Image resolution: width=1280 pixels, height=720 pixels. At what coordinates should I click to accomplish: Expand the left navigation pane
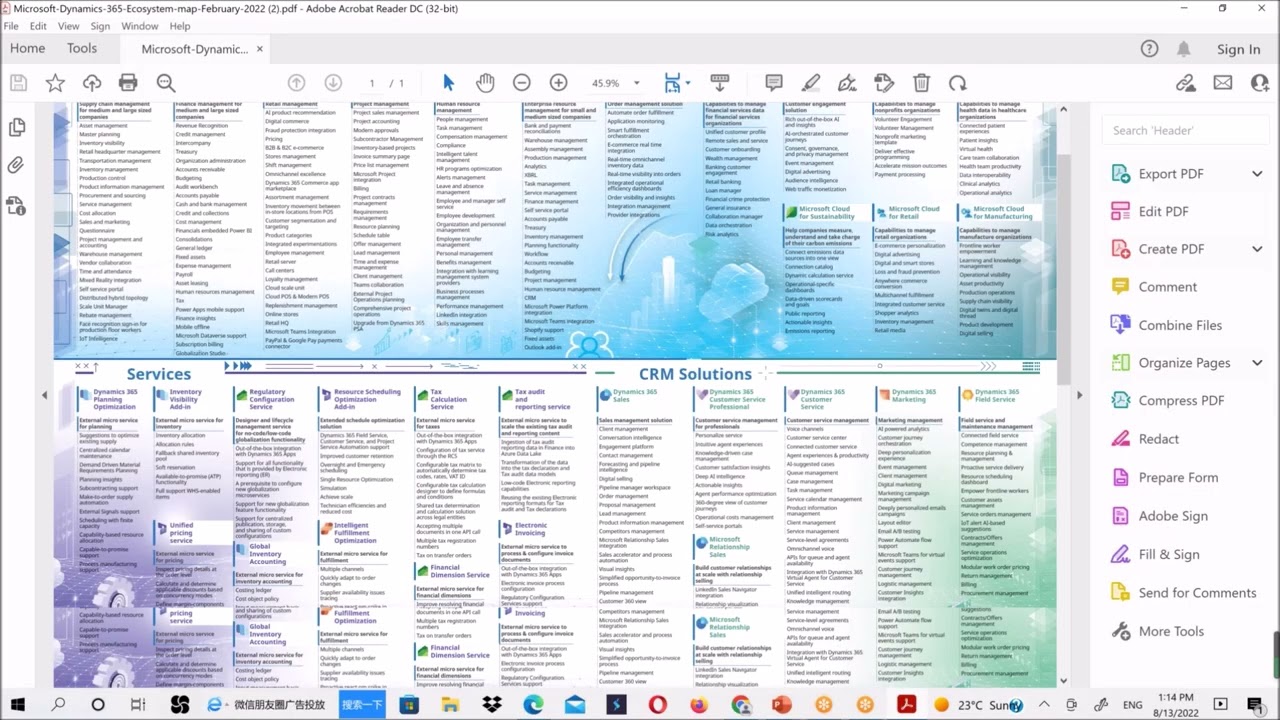point(44,395)
